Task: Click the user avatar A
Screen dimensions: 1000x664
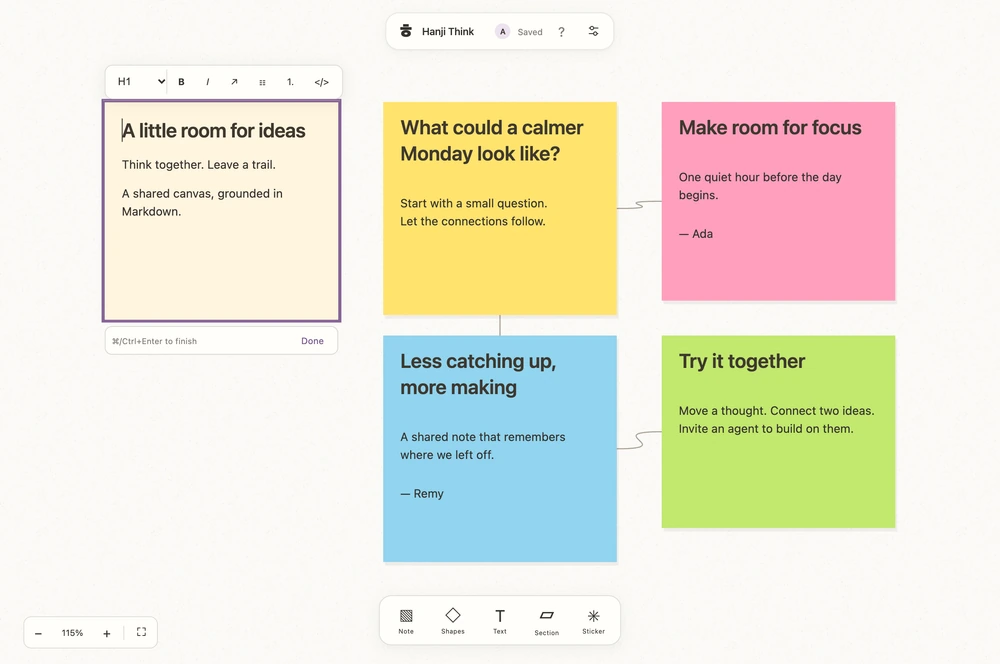Action: [x=503, y=31]
